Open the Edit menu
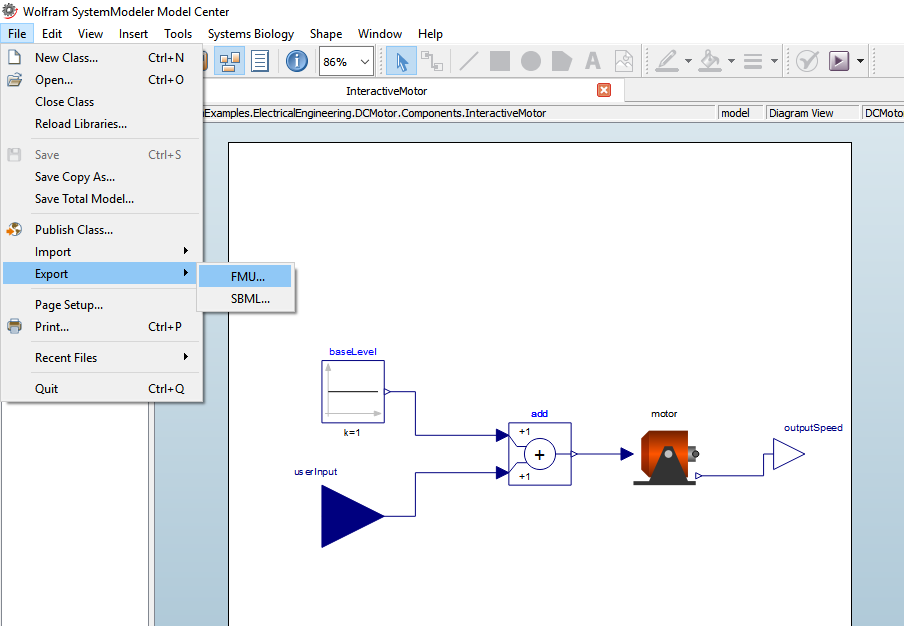Image resolution: width=904 pixels, height=626 pixels. pyautogui.click(x=52, y=34)
